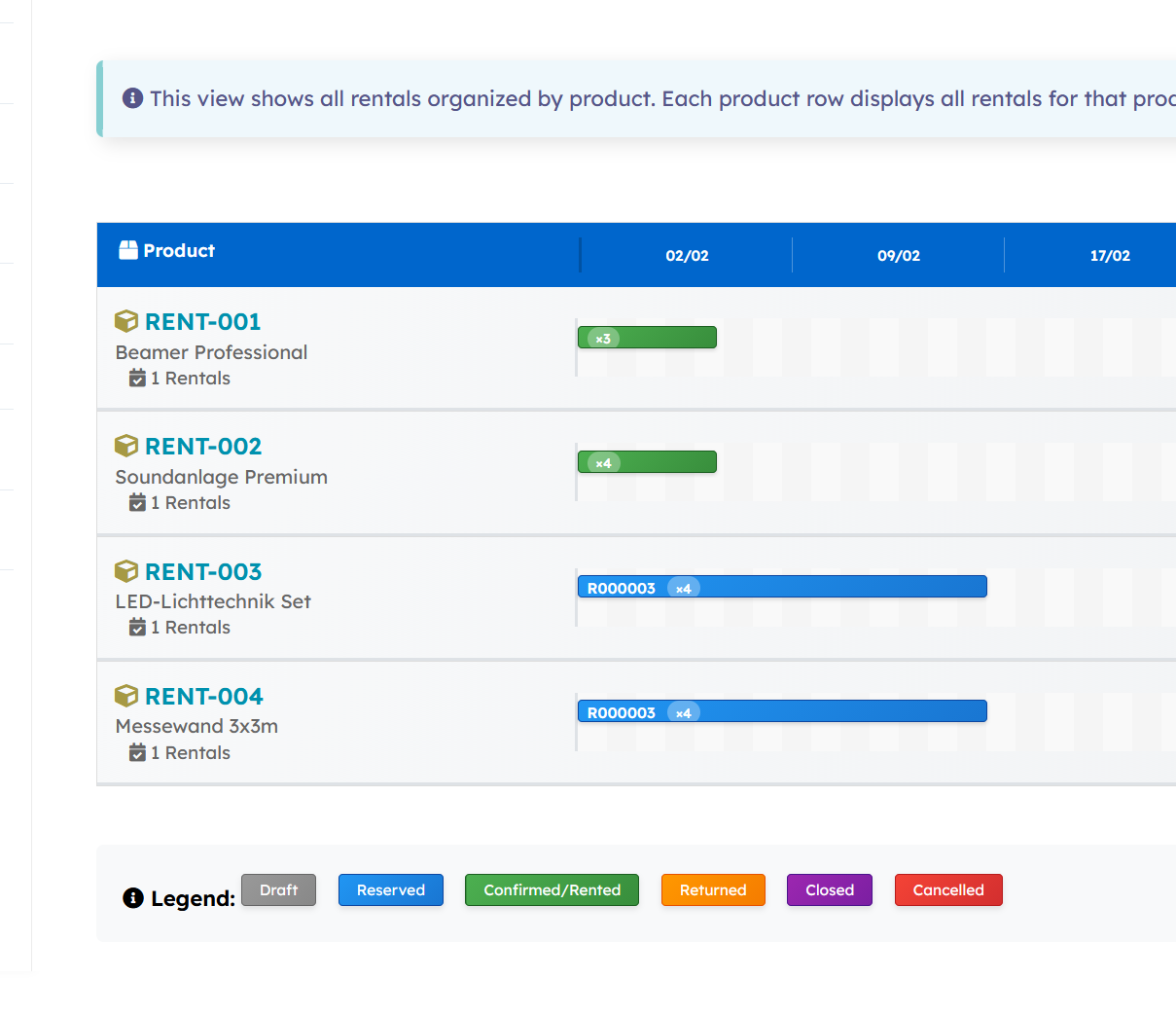Screen dimensions: 1176x1014
Task: Click the box icon beside RENT-004
Action: pyautogui.click(x=126, y=696)
